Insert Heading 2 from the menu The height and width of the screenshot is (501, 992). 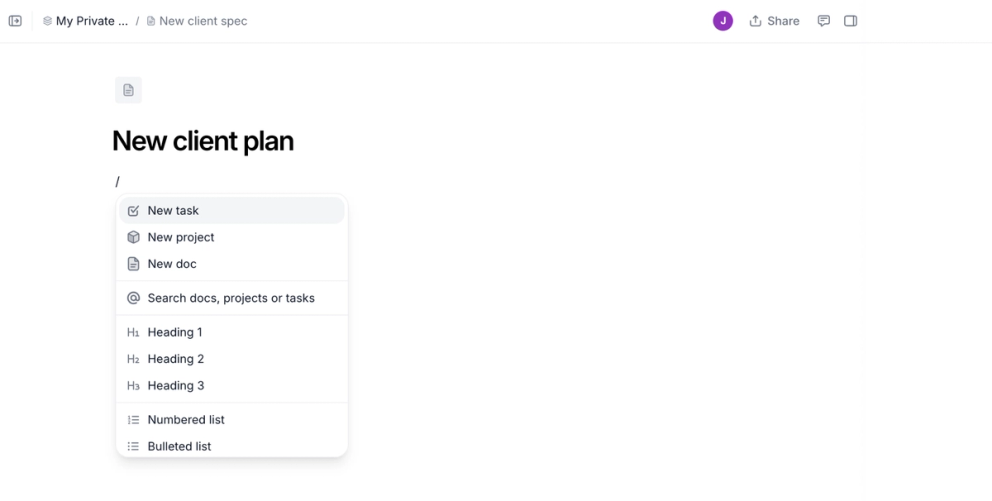176,359
